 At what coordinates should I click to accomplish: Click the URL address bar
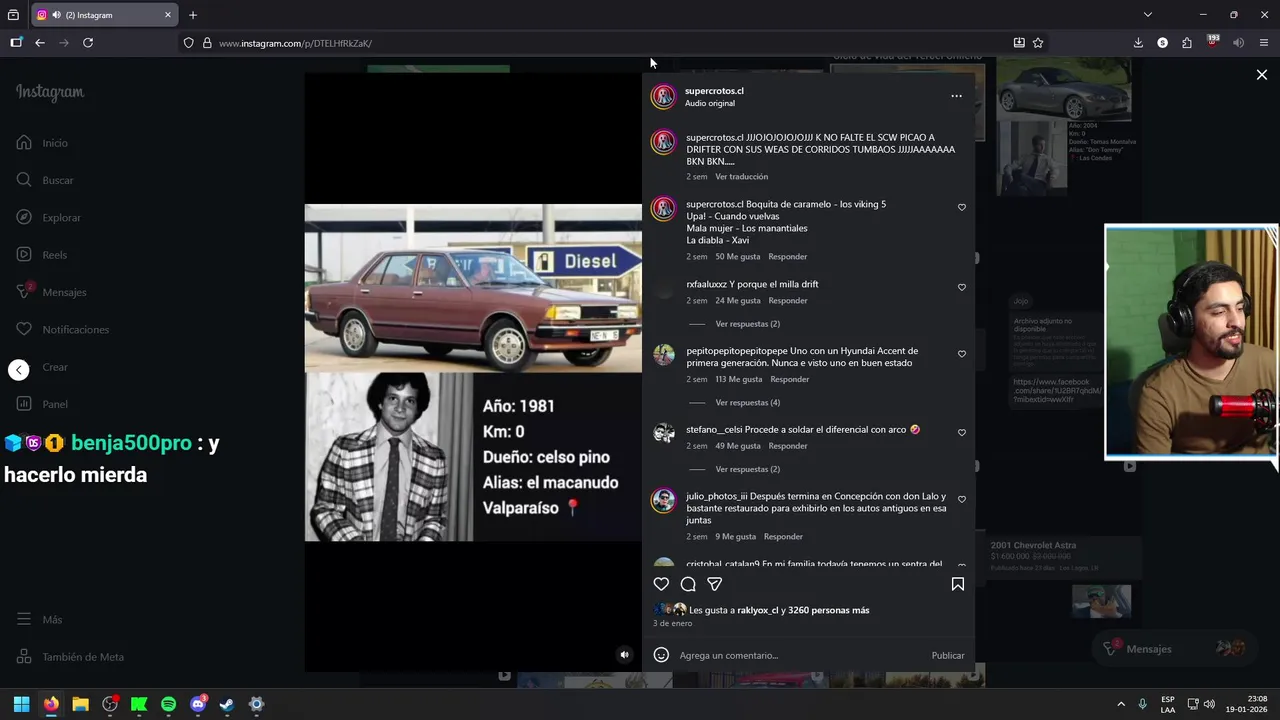(x=600, y=43)
